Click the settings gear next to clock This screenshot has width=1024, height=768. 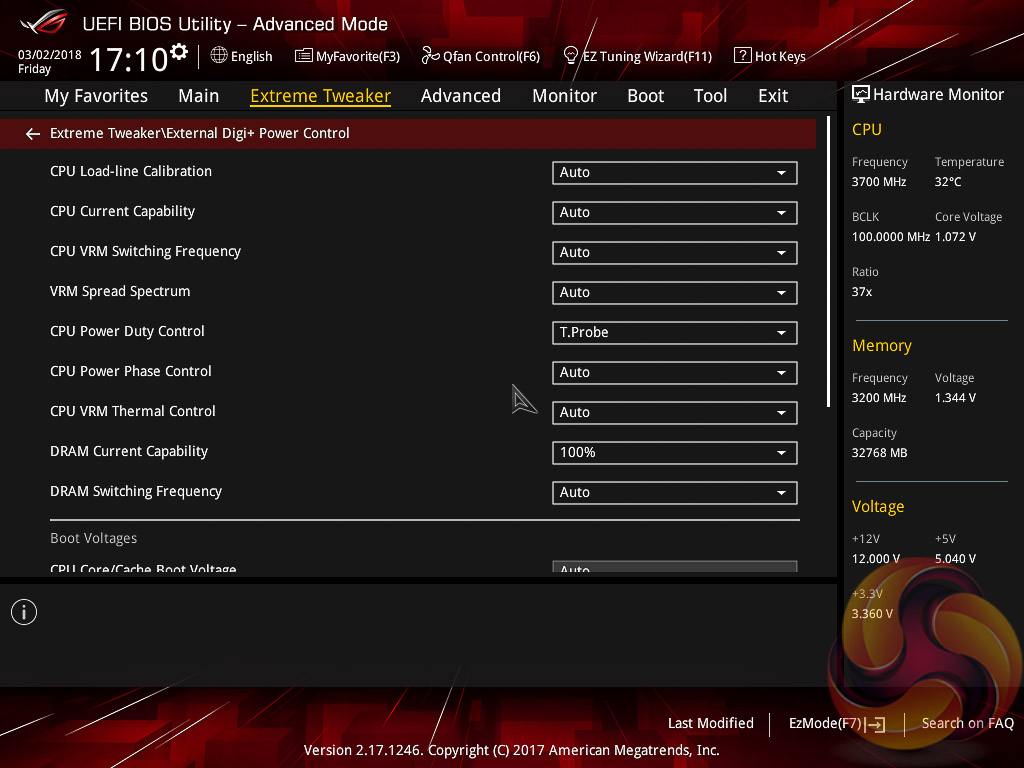[x=179, y=52]
